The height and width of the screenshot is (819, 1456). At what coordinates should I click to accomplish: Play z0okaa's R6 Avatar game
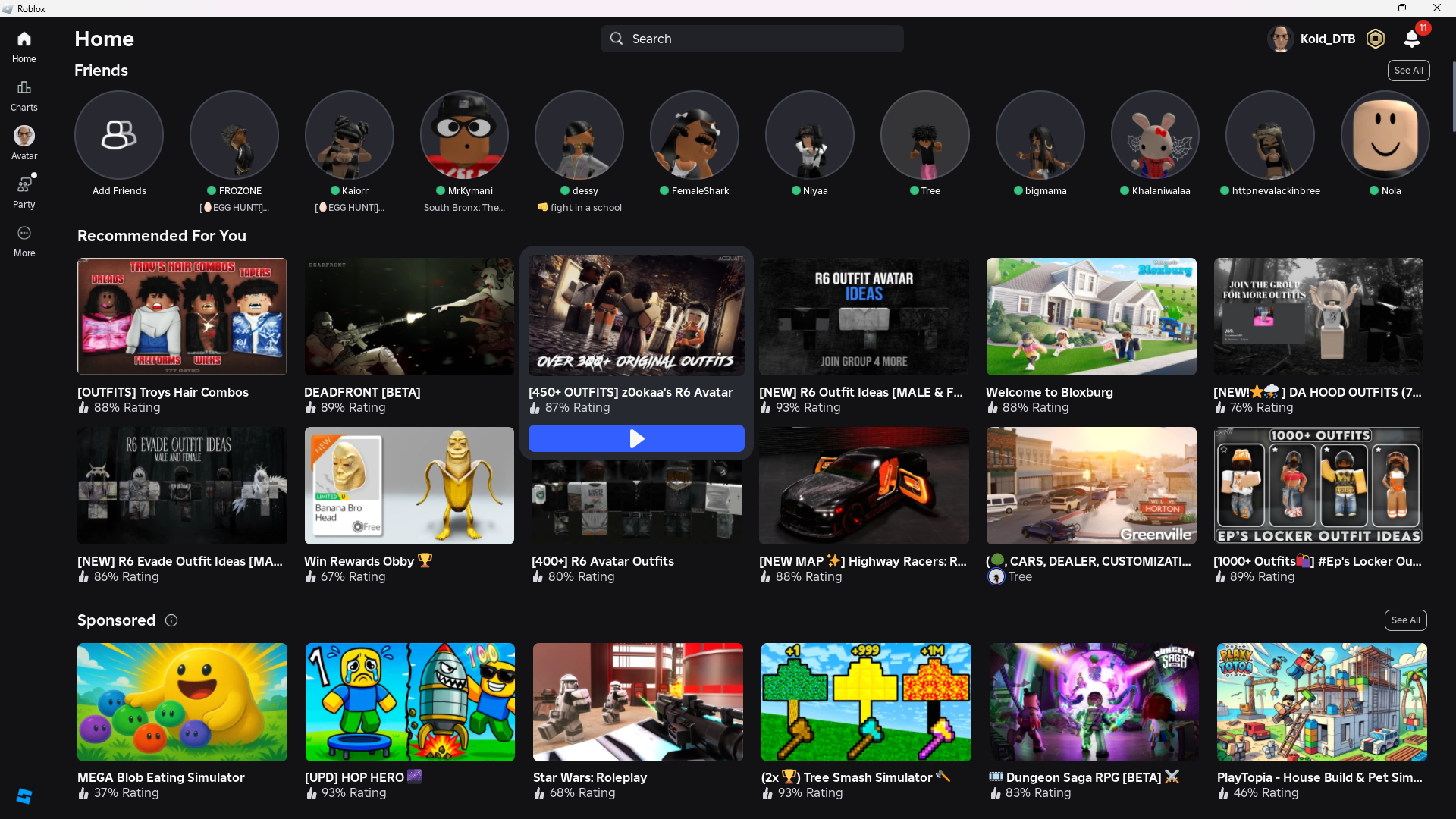coord(636,438)
